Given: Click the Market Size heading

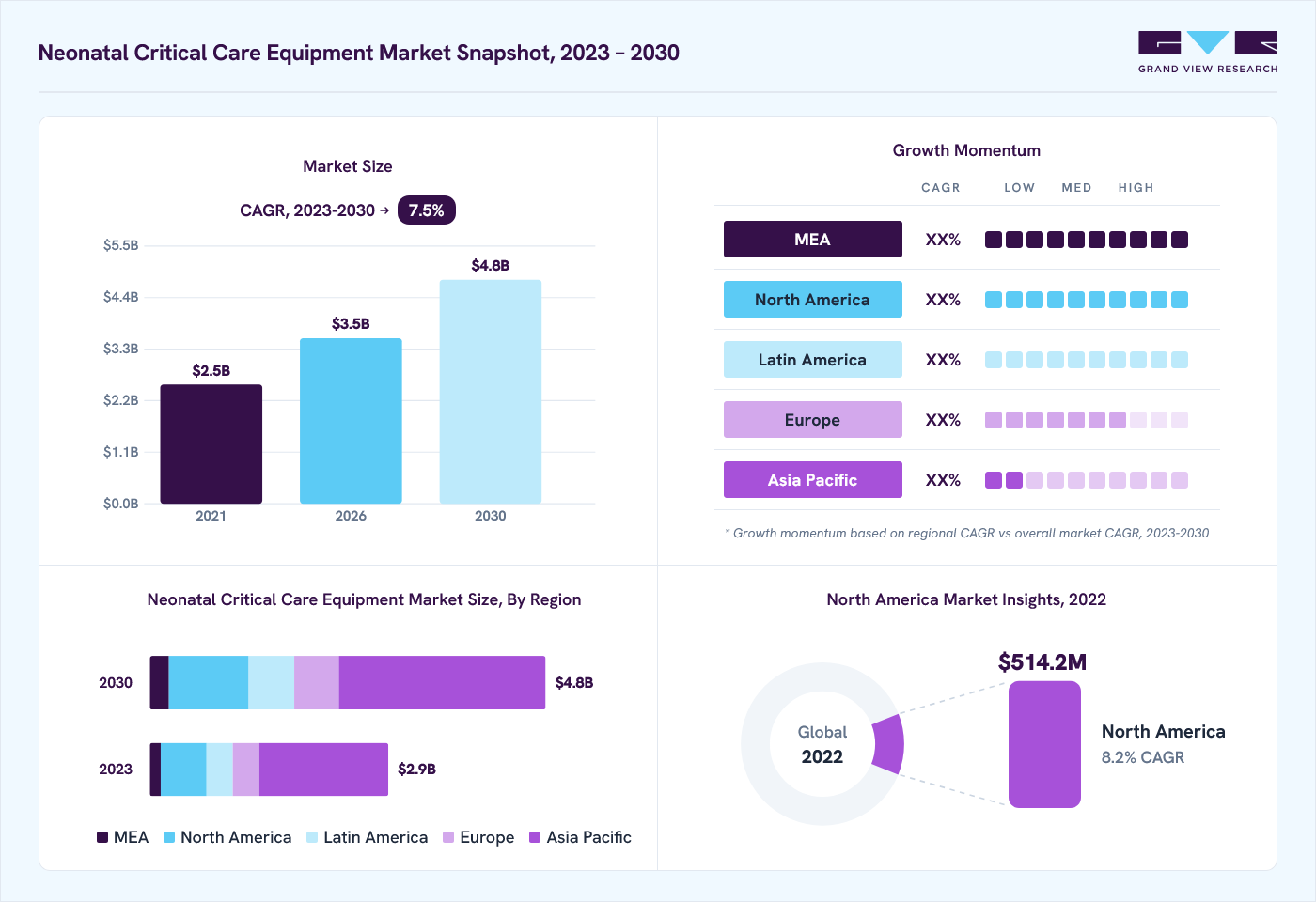Looking at the screenshot, I should [x=348, y=166].
